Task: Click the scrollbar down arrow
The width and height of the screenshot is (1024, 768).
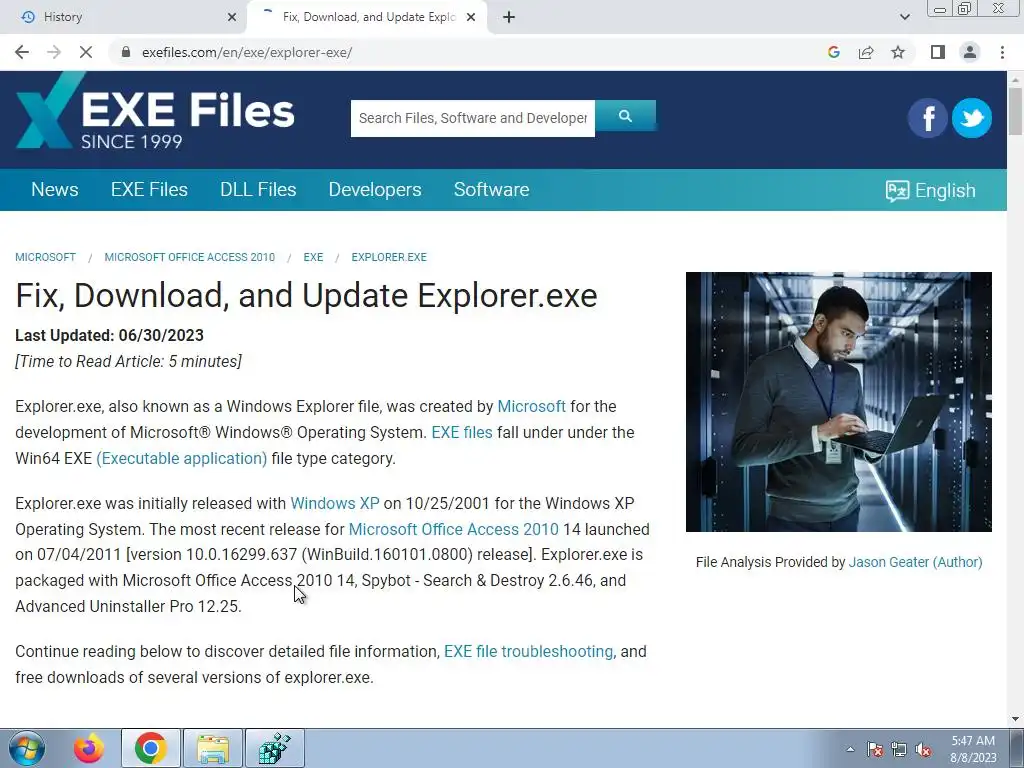Action: (1016, 719)
